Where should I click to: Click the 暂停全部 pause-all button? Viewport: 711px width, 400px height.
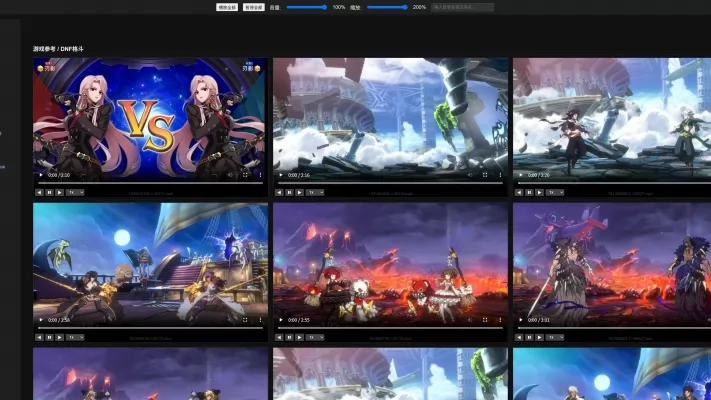click(253, 7)
